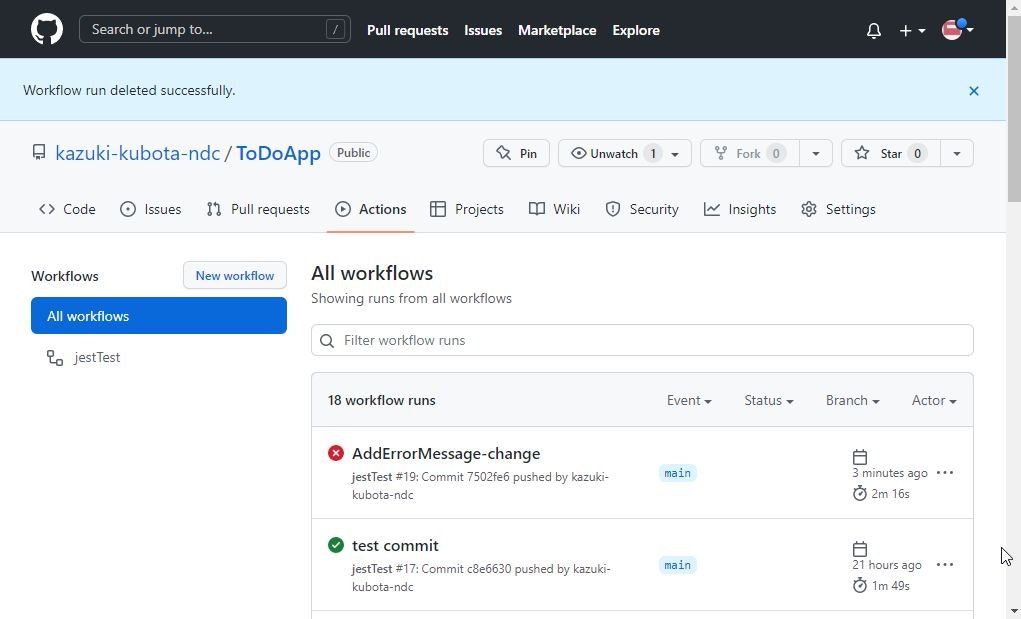
Task: Click the failed status icon for AddErrorMessage-change
Action: [x=336, y=453]
